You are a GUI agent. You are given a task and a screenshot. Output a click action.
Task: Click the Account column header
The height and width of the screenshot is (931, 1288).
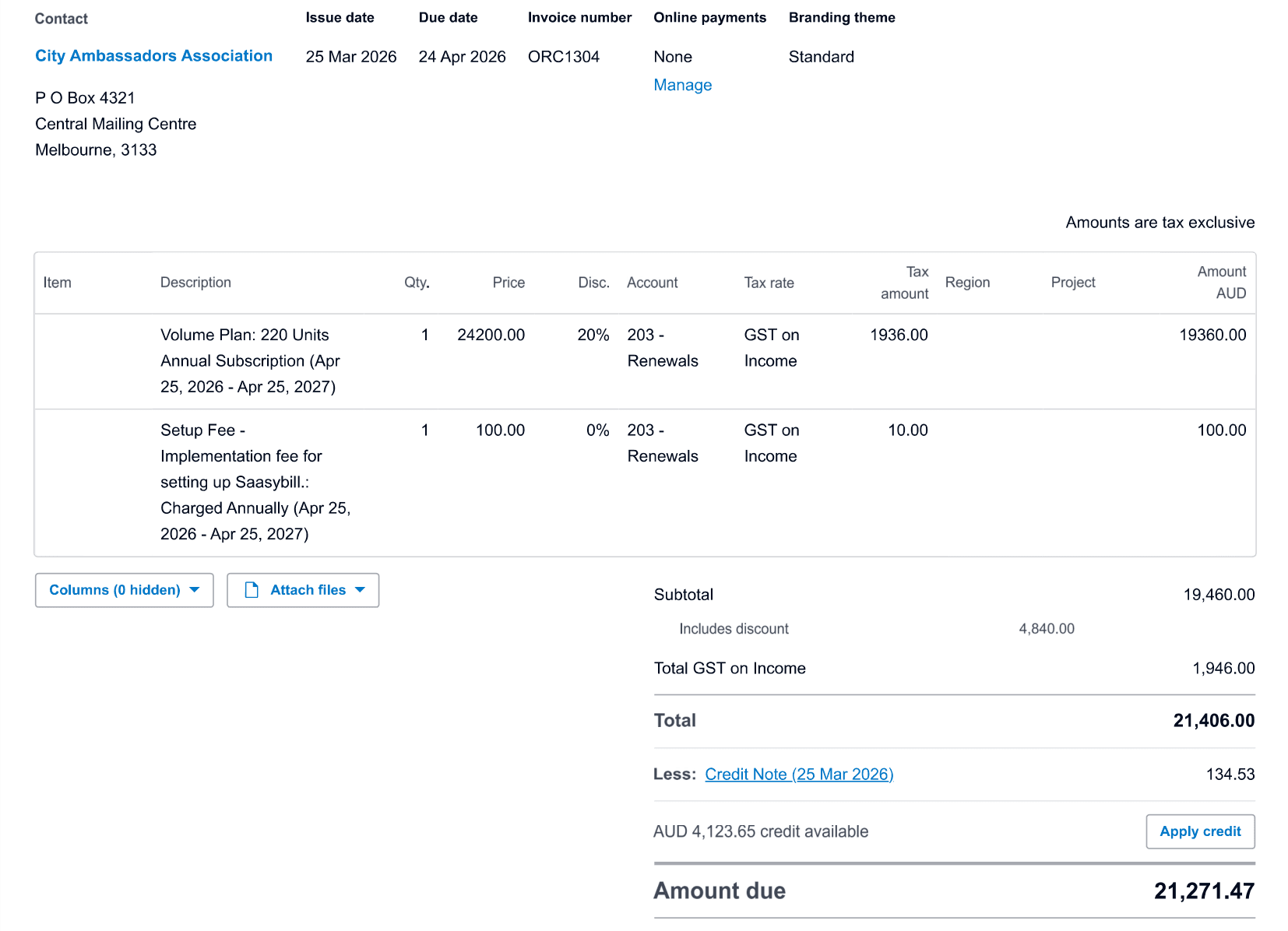[652, 283]
